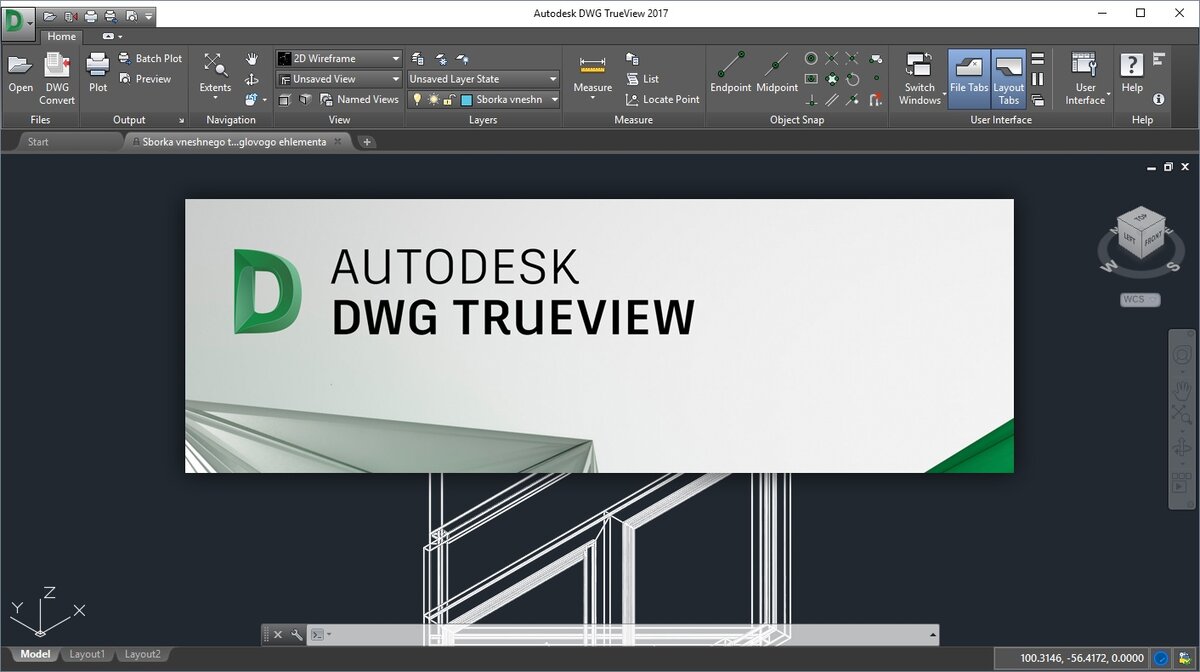Click the Sborka vneshn layer color swatch
The image size is (1200, 672).
pyautogui.click(x=467, y=100)
